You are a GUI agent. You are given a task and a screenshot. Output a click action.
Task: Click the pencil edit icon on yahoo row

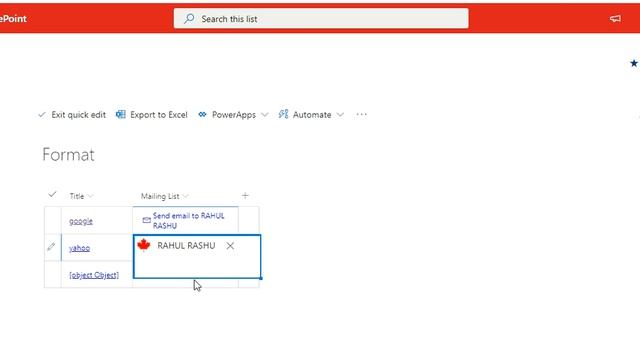point(51,247)
